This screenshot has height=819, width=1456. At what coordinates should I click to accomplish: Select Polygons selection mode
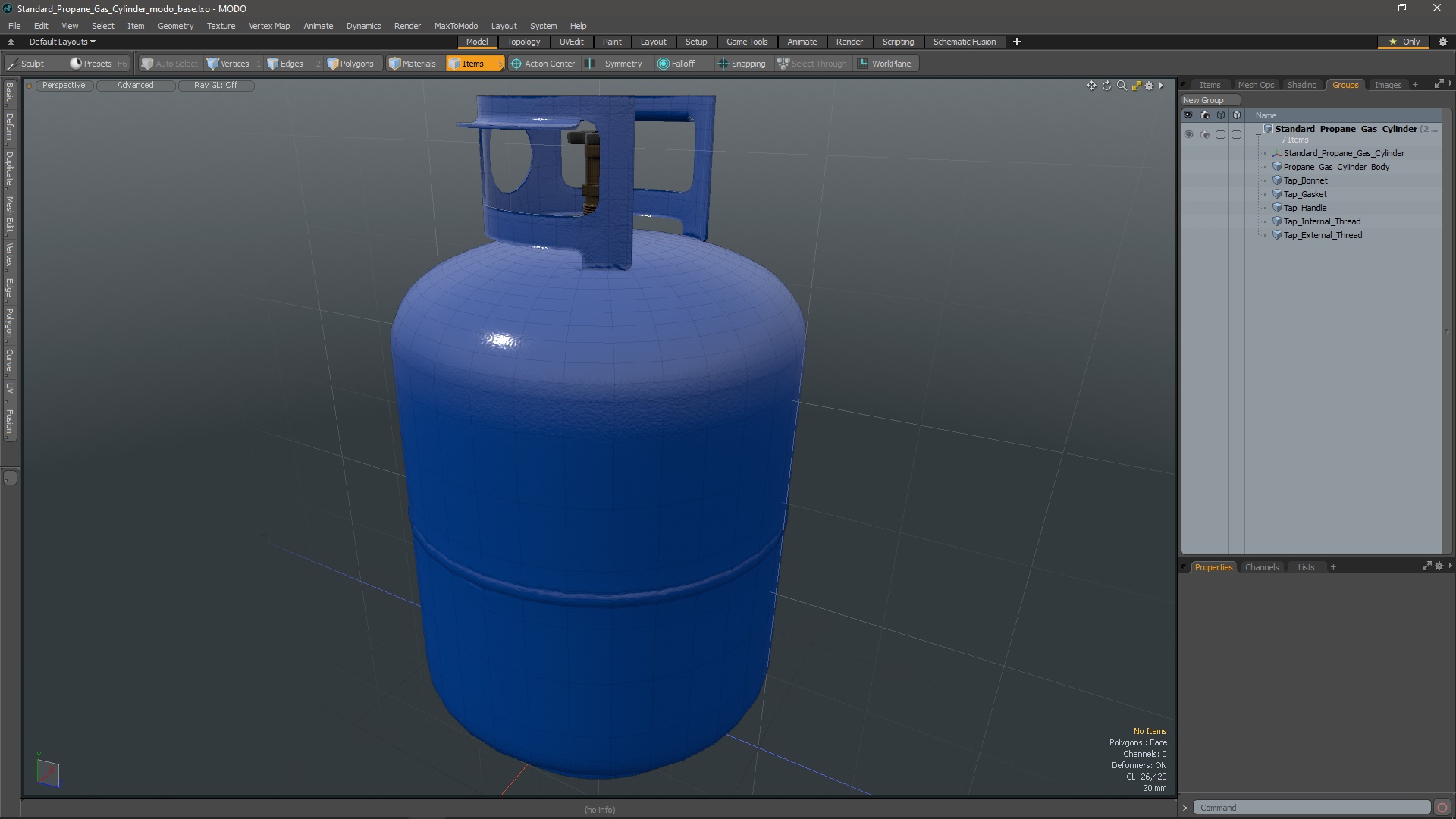(350, 64)
